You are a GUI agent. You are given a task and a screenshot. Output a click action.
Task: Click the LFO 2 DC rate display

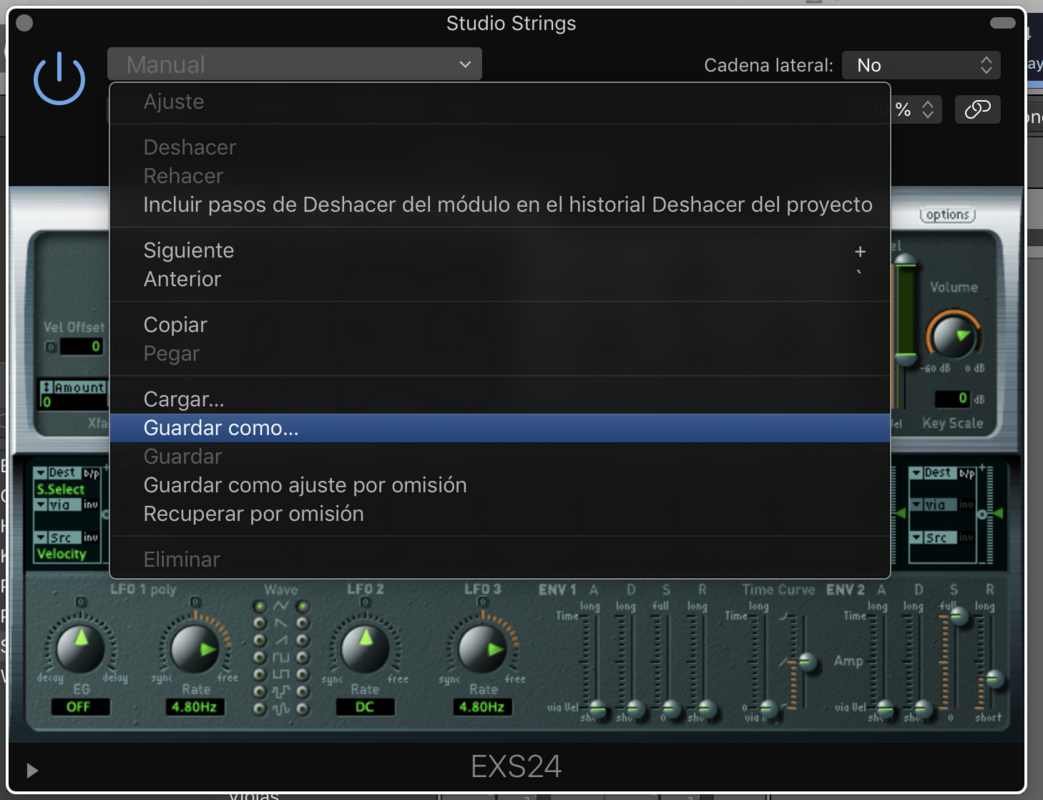(x=365, y=707)
